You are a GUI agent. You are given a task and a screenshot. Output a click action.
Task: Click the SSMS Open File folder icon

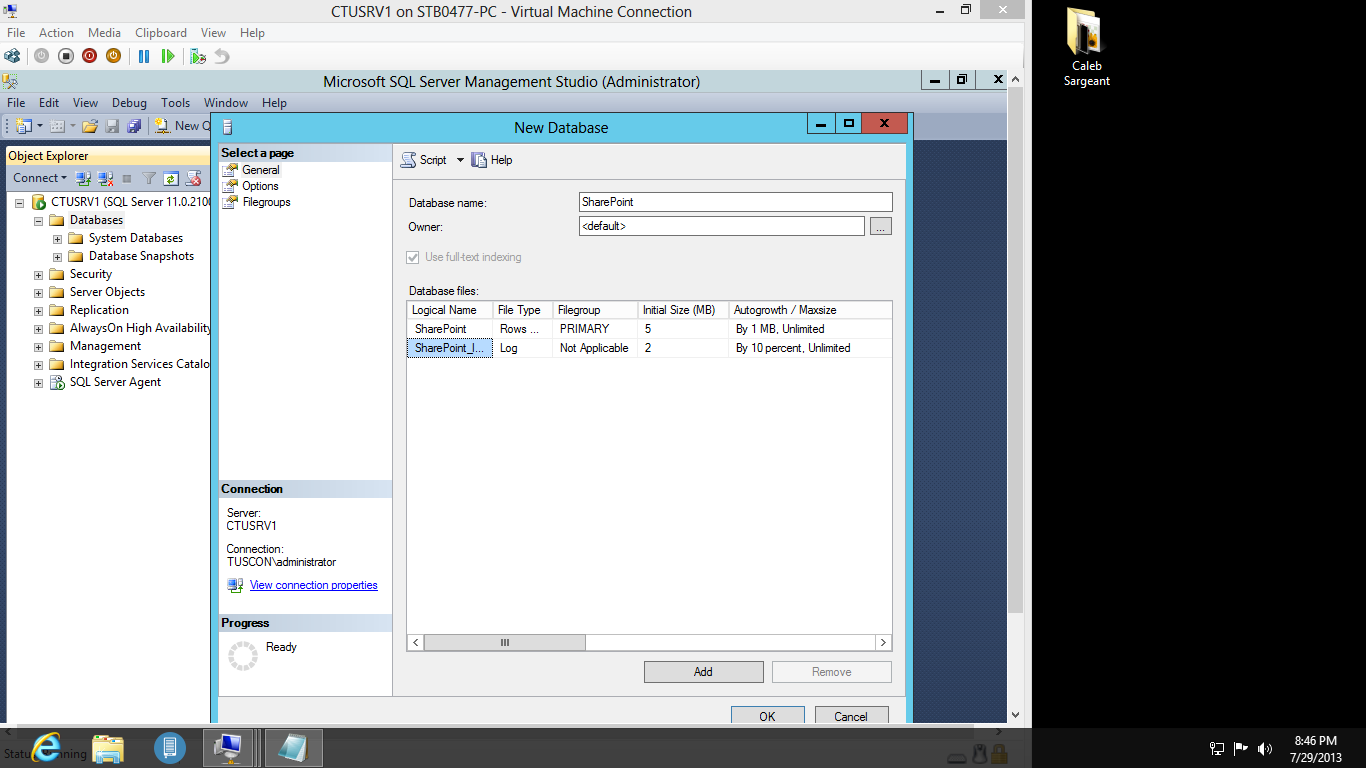(90, 126)
